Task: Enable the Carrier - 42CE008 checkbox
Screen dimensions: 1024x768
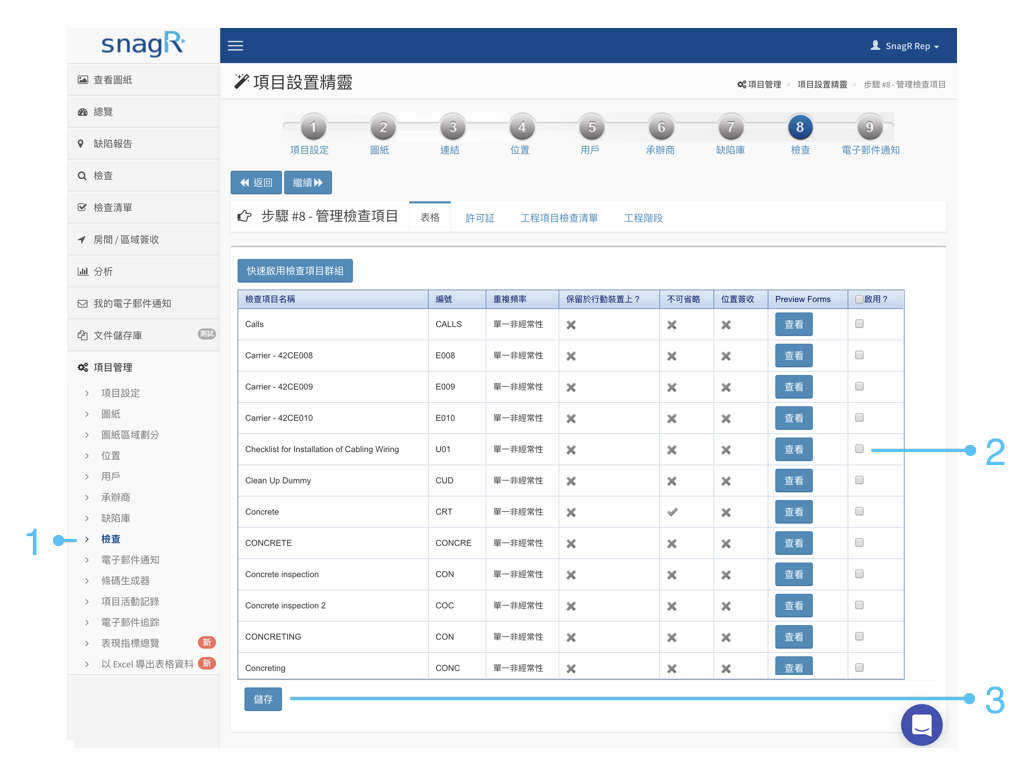Action: pos(859,355)
